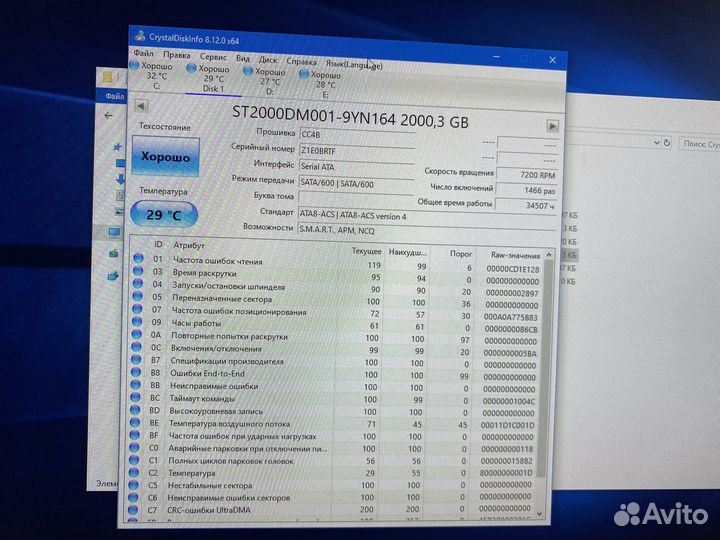Click refresh icon in the Explorer window
Viewport: 720px width, 540px height.
(x=667, y=143)
